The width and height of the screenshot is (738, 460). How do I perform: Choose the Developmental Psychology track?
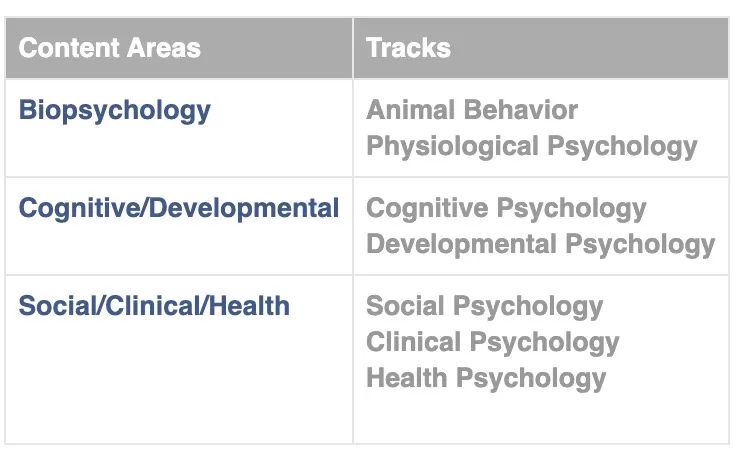[x=541, y=245]
